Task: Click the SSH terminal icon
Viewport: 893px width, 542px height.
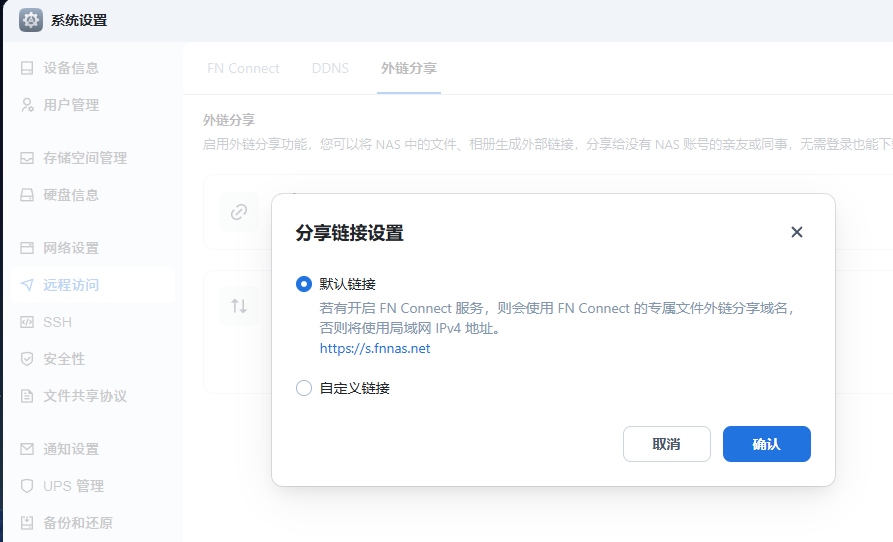Action: coord(27,322)
